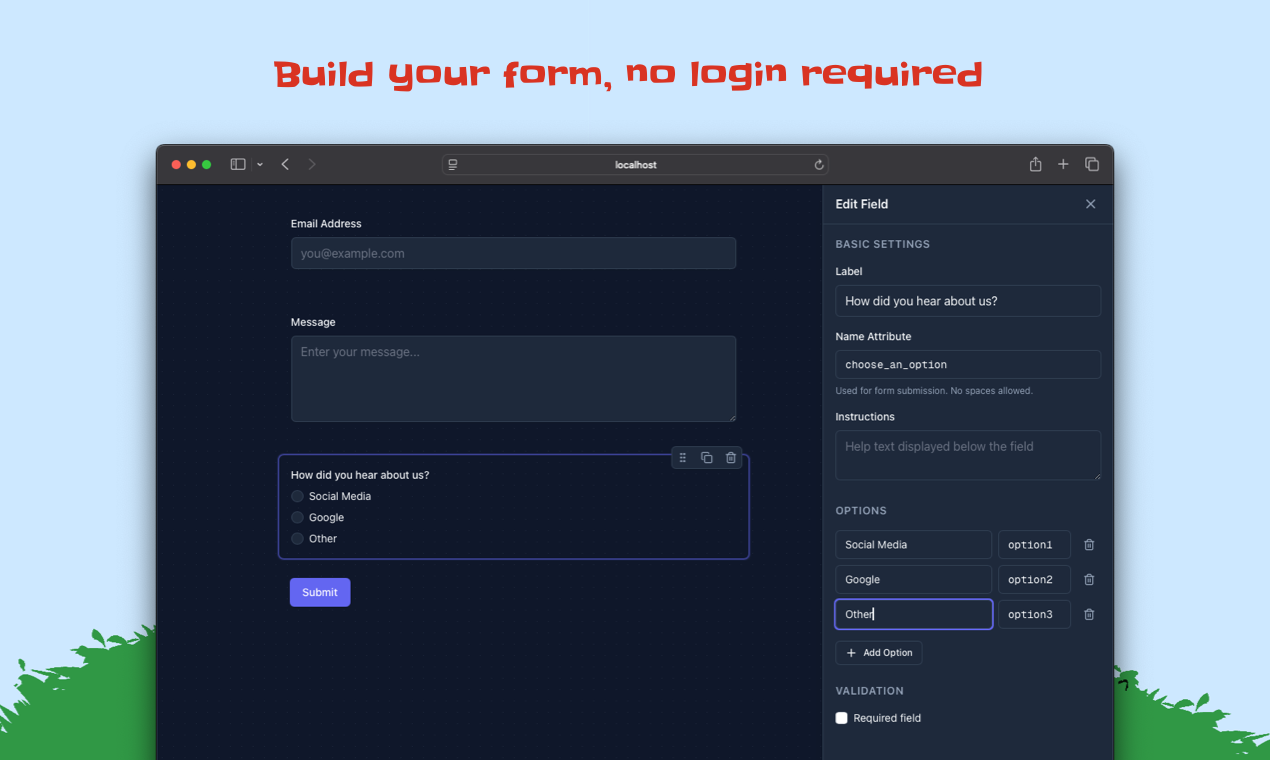Screen dimensions: 1270x760
Task: Select the Other radio button
Action: (x=297, y=538)
